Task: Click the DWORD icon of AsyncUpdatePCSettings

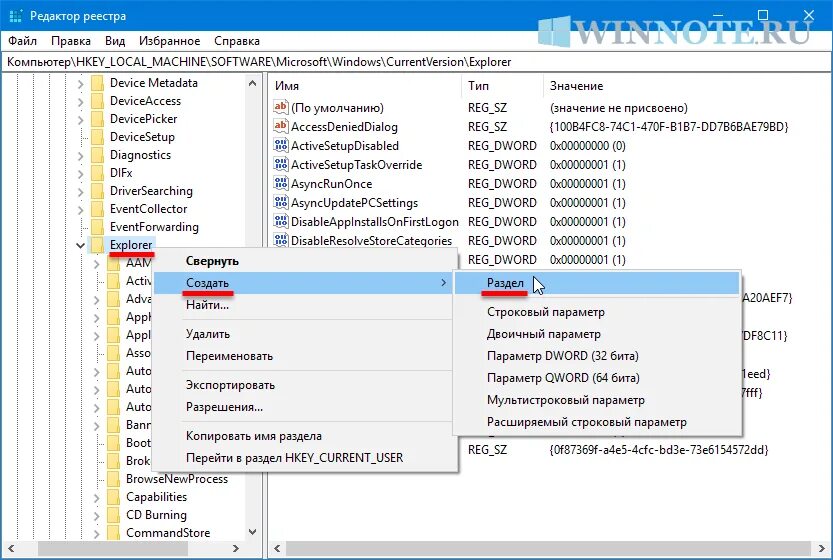Action: click(280, 202)
